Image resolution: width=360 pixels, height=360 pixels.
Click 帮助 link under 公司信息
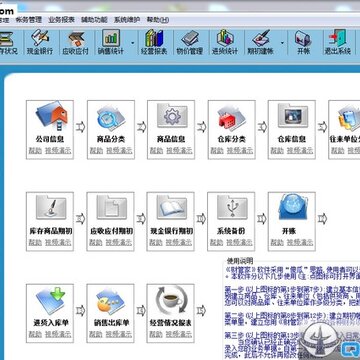click(x=35, y=151)
